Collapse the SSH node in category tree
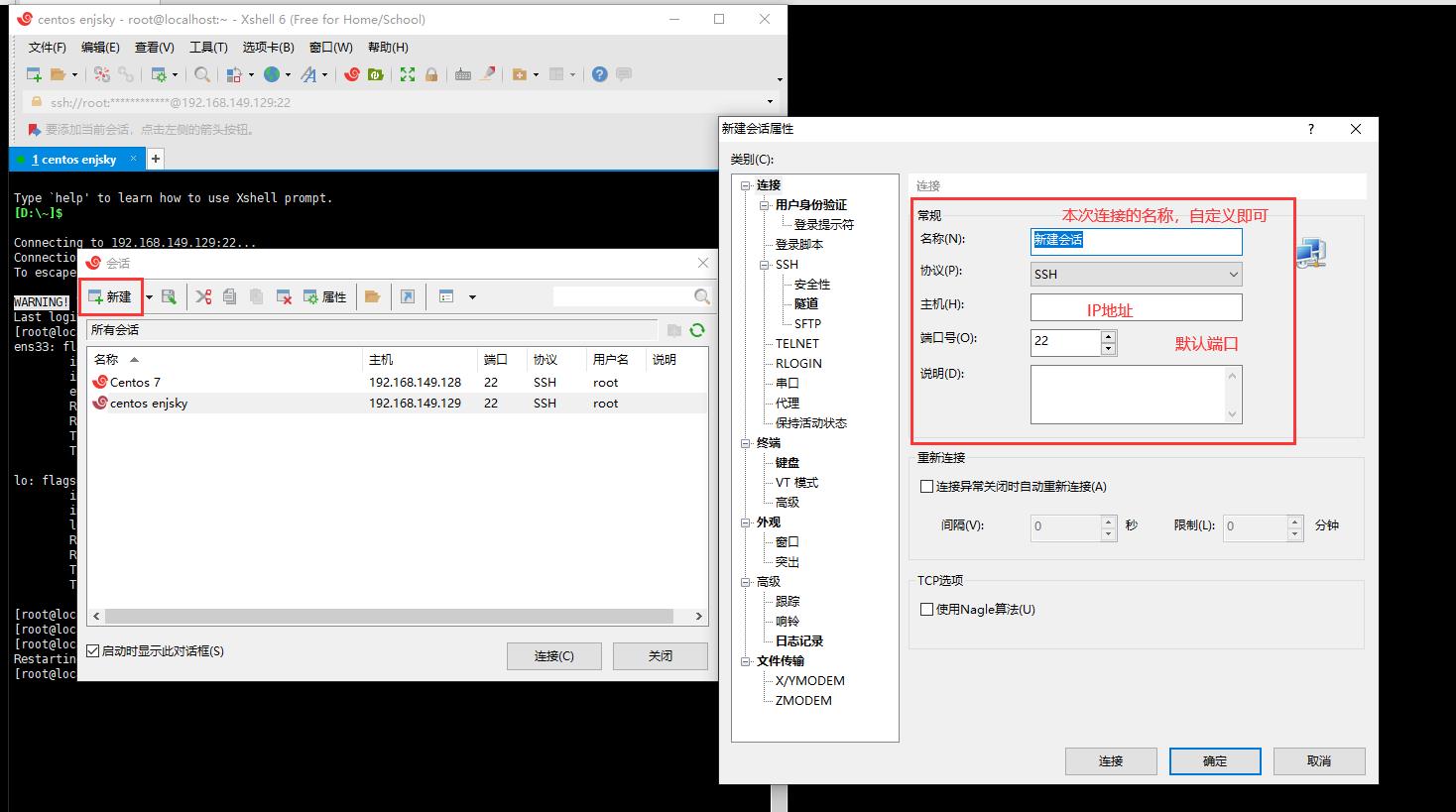 [766, 265]
